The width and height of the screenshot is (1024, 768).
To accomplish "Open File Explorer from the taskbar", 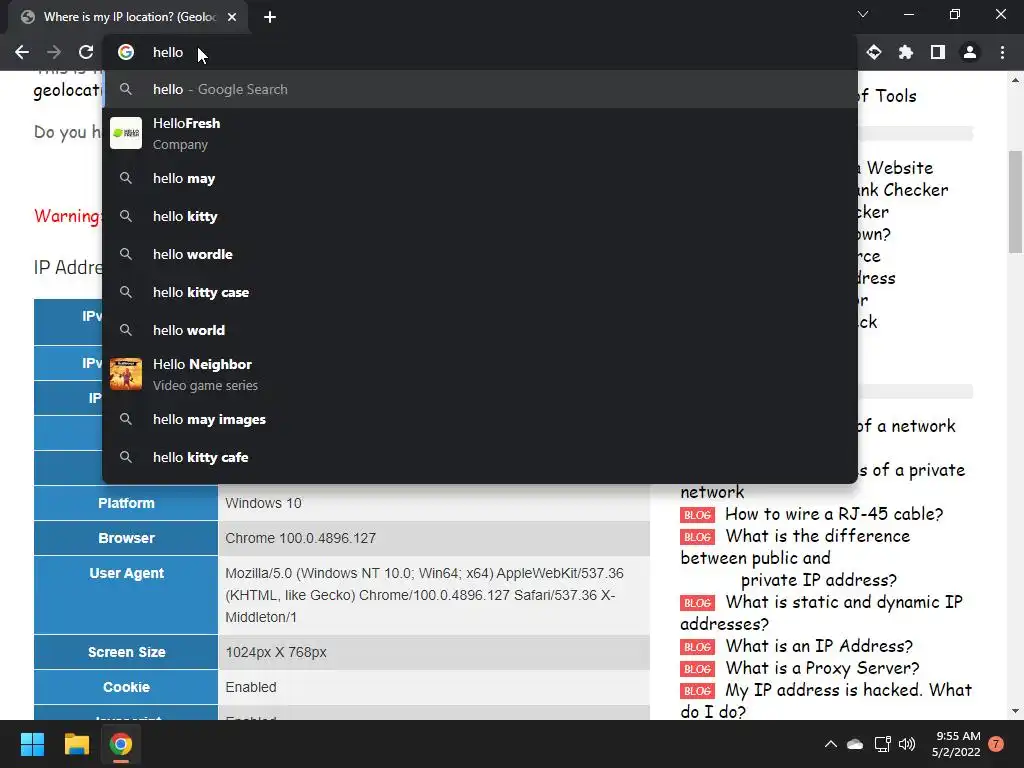I will coord(76,744).
